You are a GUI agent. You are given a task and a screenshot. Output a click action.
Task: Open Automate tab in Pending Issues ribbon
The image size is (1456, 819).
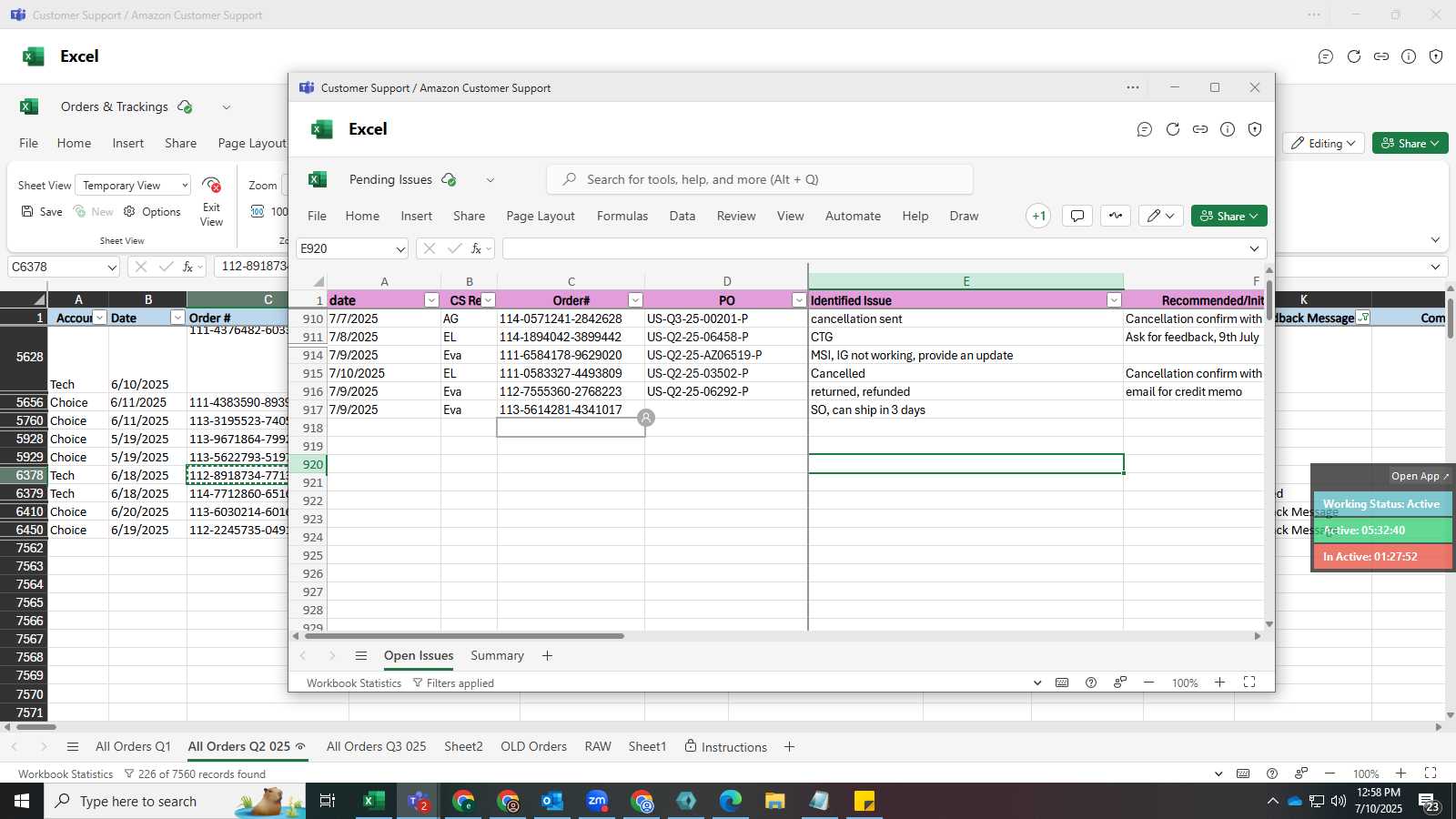click(x=853, y=216)
